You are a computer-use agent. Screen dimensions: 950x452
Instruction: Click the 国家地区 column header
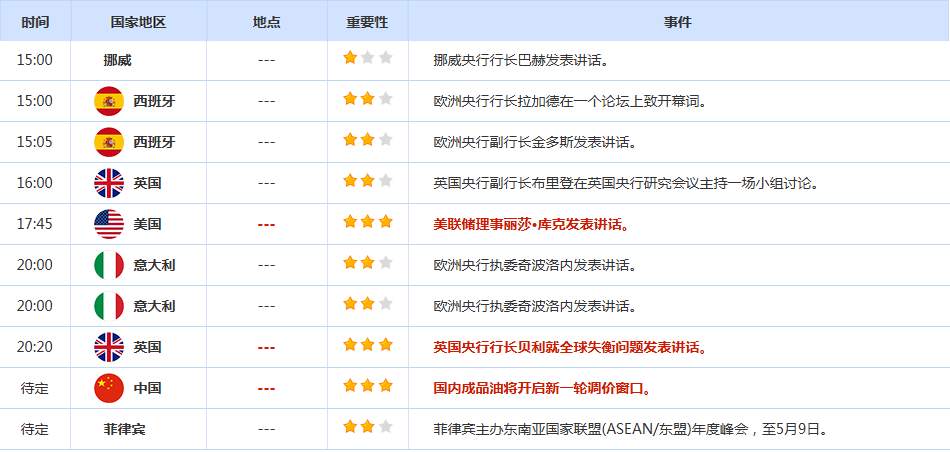(138, 22)
